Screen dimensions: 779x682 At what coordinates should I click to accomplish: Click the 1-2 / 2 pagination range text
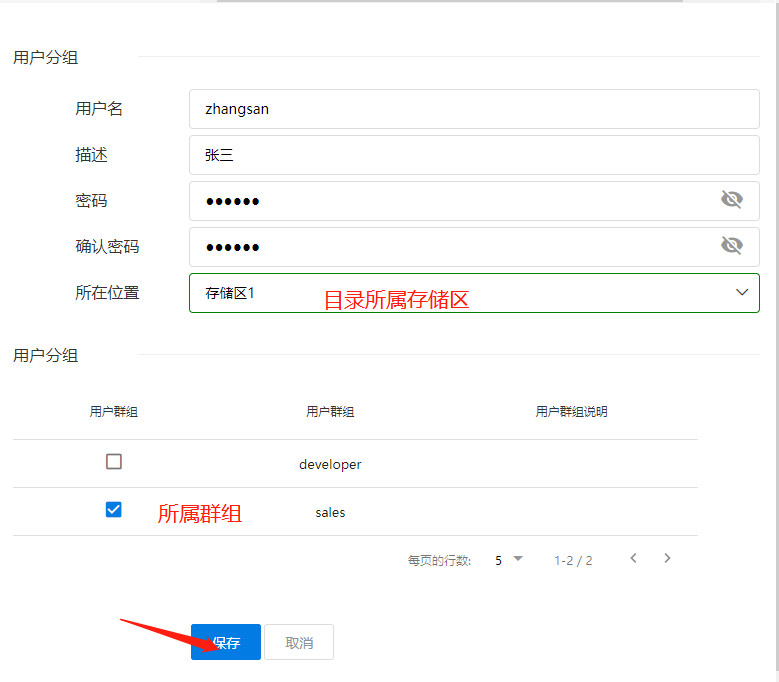point(573,560)
